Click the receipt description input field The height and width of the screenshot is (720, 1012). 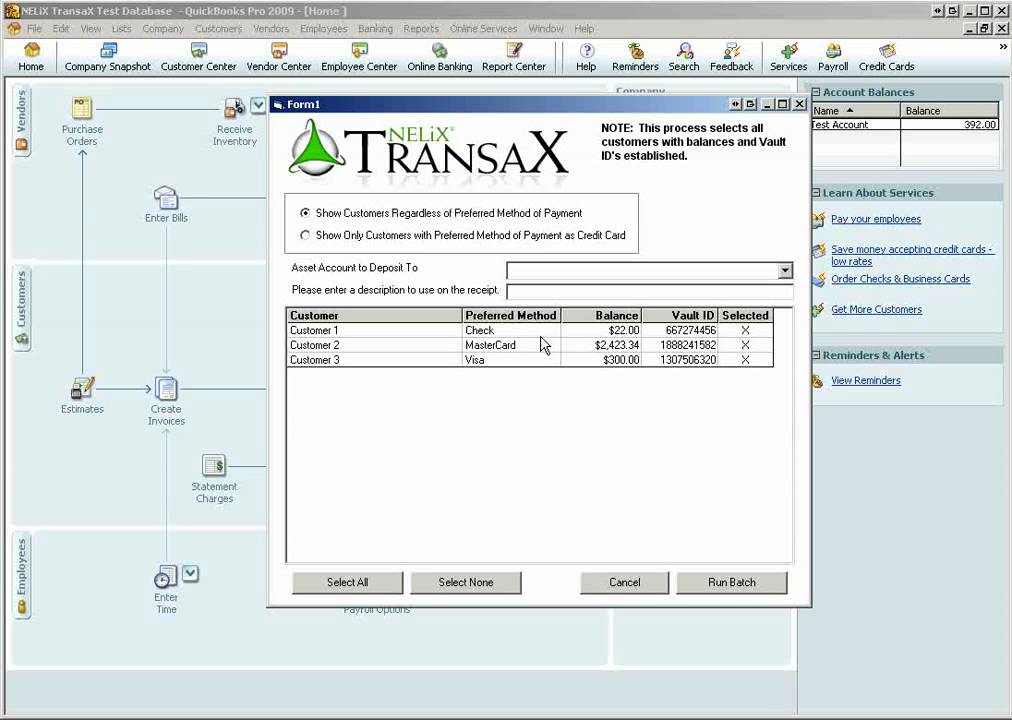(650, 292)
